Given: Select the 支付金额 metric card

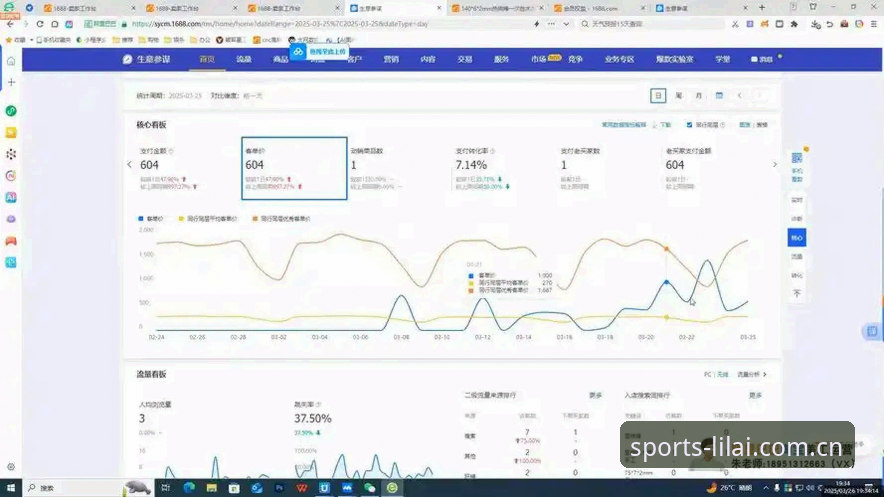Looking at the screenshot, I should pyautogui.click(x=188, y=168).
